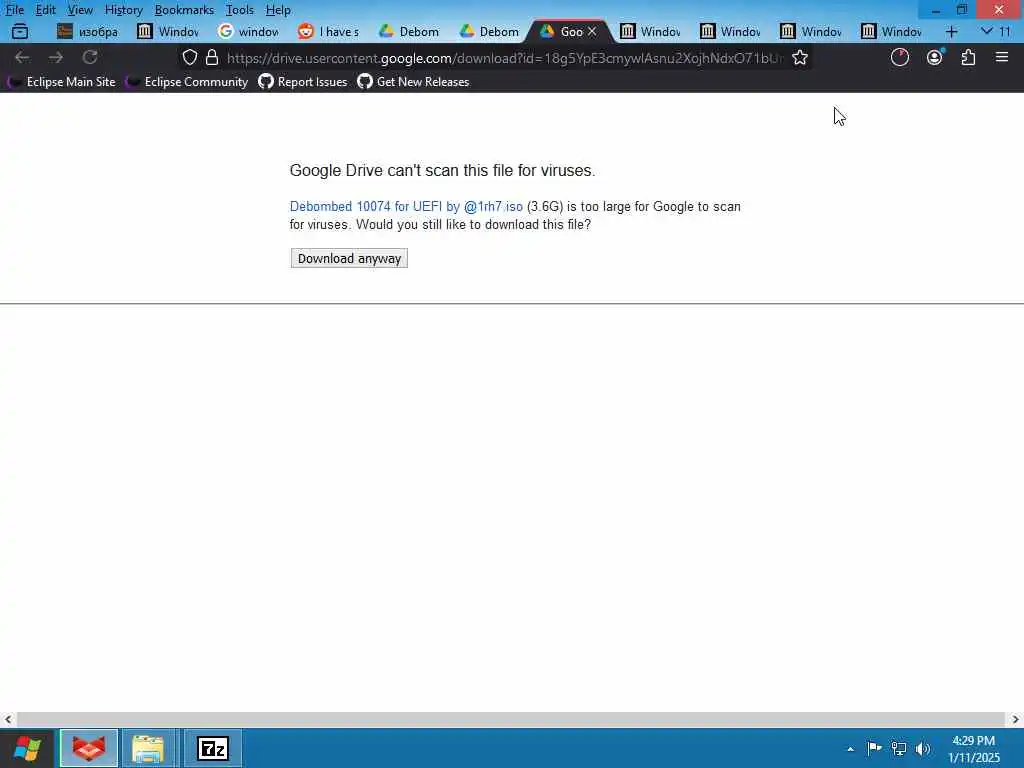
Task: Open 7-Zip from the taskbar
Action: tap(213, 748)
